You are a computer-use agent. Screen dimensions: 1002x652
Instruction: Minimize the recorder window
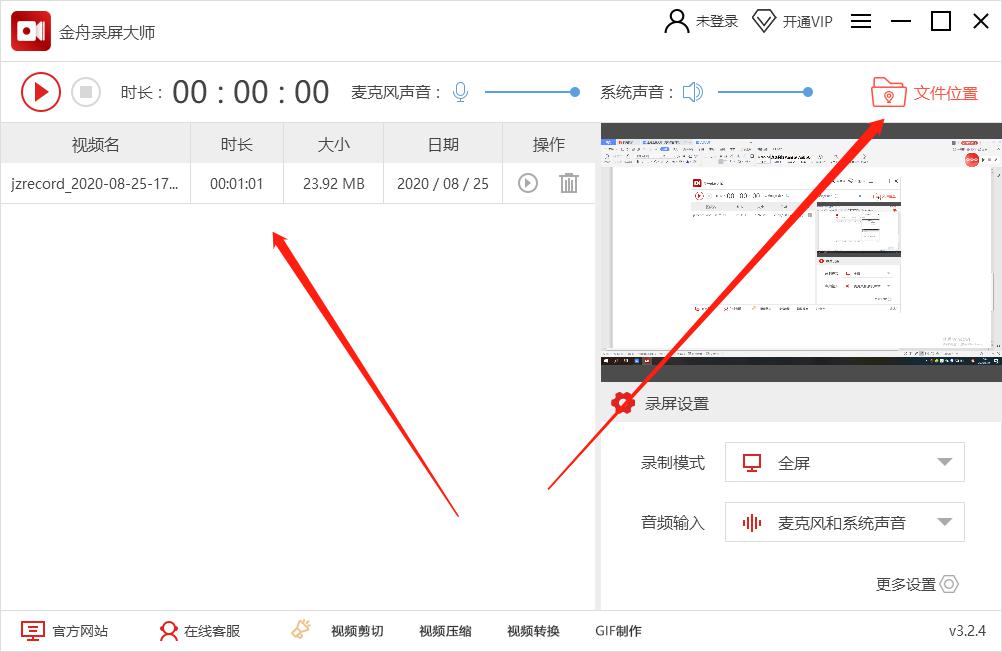point(900,21)
